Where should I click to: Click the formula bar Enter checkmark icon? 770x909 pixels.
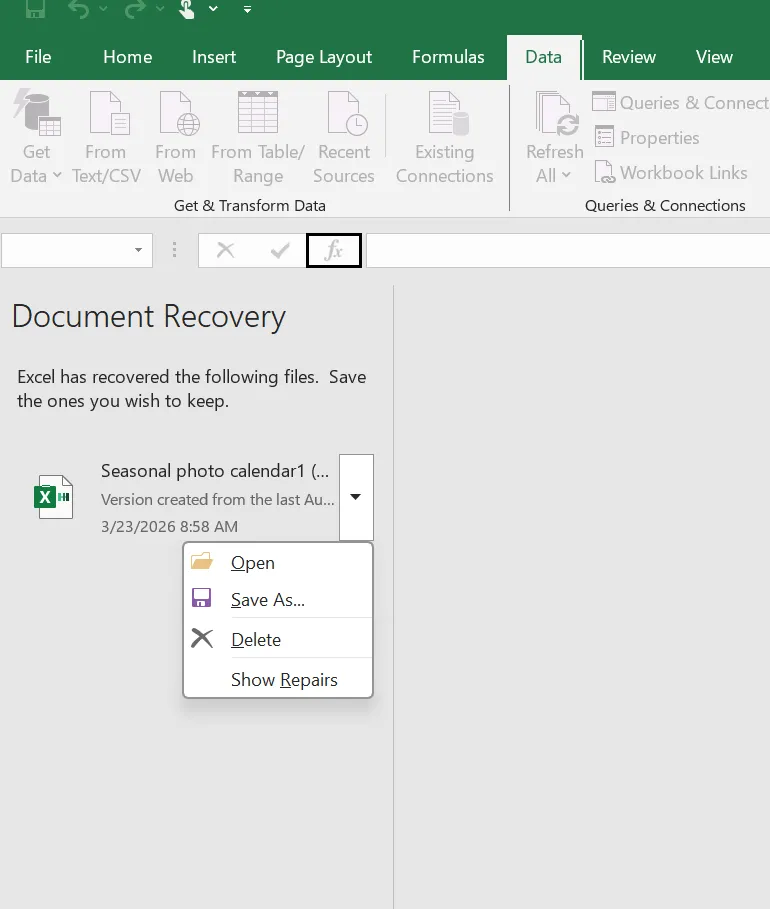point(280,250)
